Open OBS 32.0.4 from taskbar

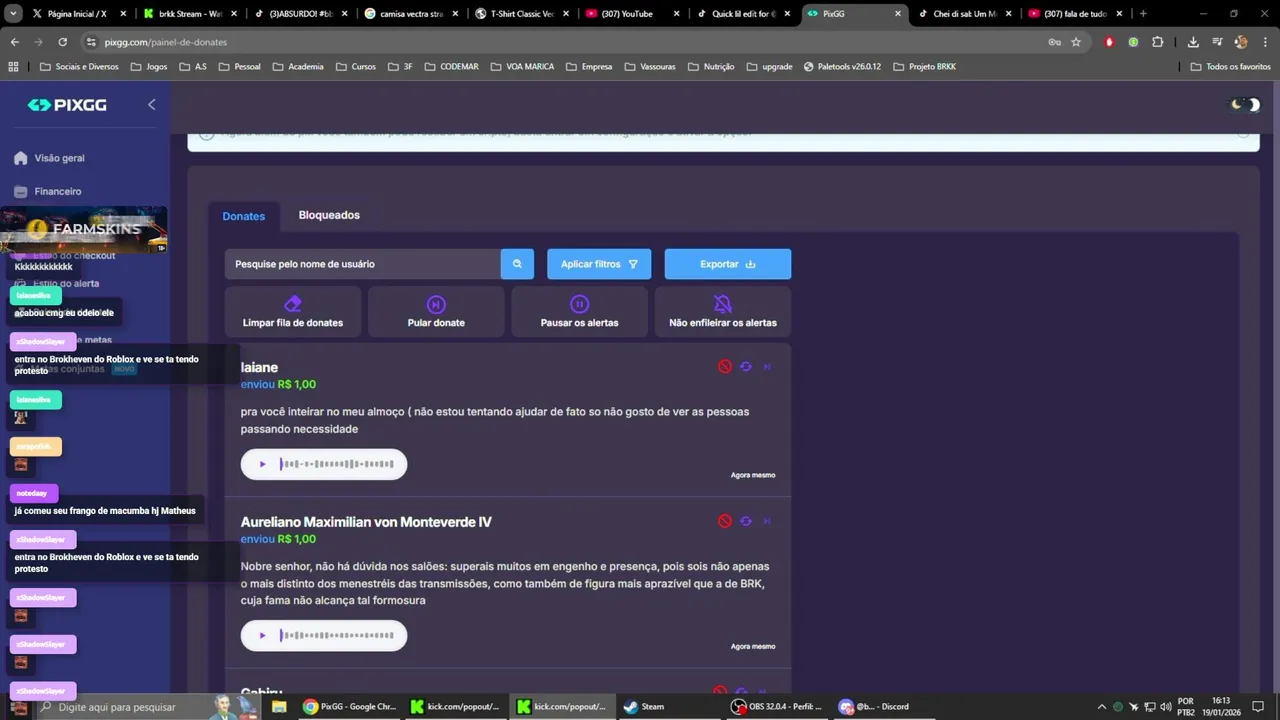[777, 706]
